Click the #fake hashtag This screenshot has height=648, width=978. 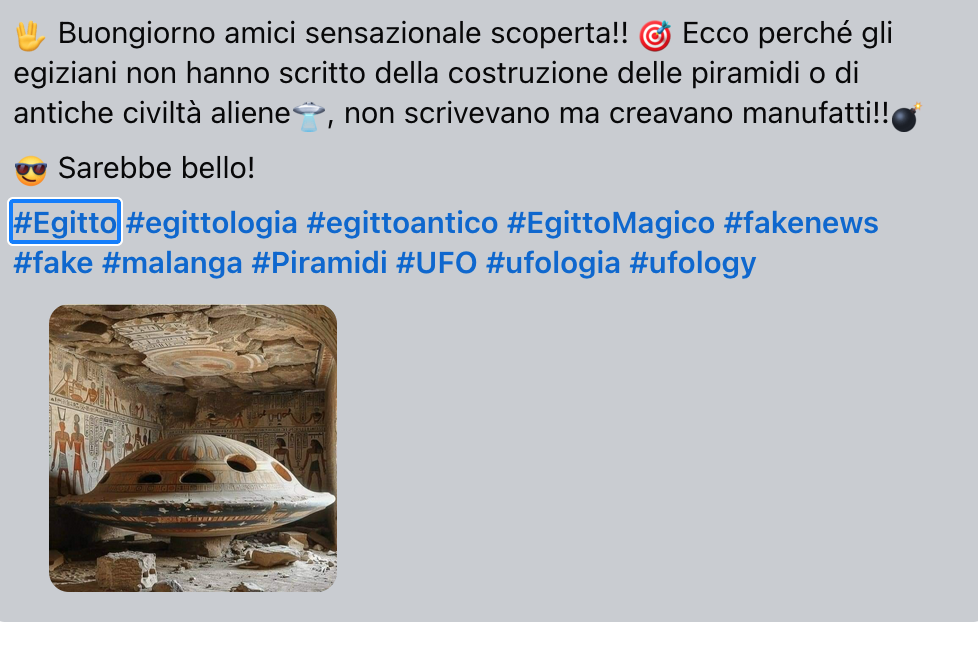[x=53, y=263]
